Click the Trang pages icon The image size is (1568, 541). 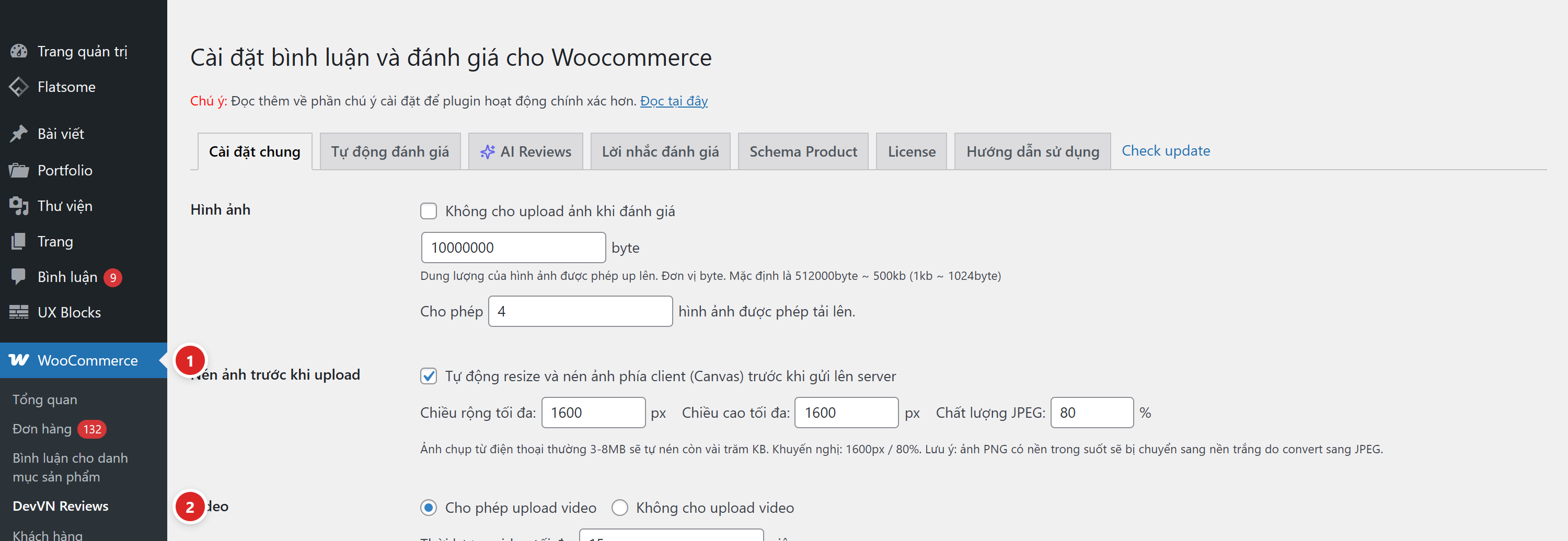click(19, 242)
